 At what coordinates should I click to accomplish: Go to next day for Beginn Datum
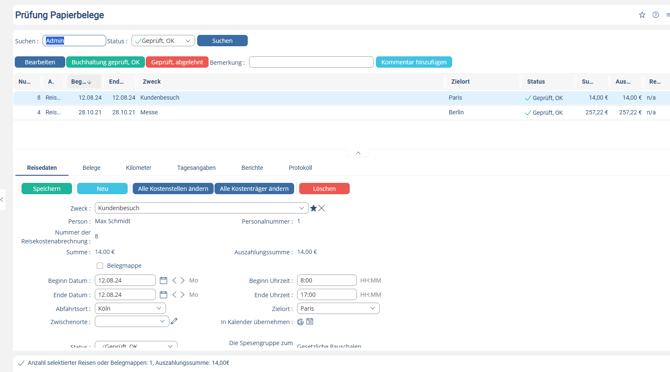pos(182,281)
